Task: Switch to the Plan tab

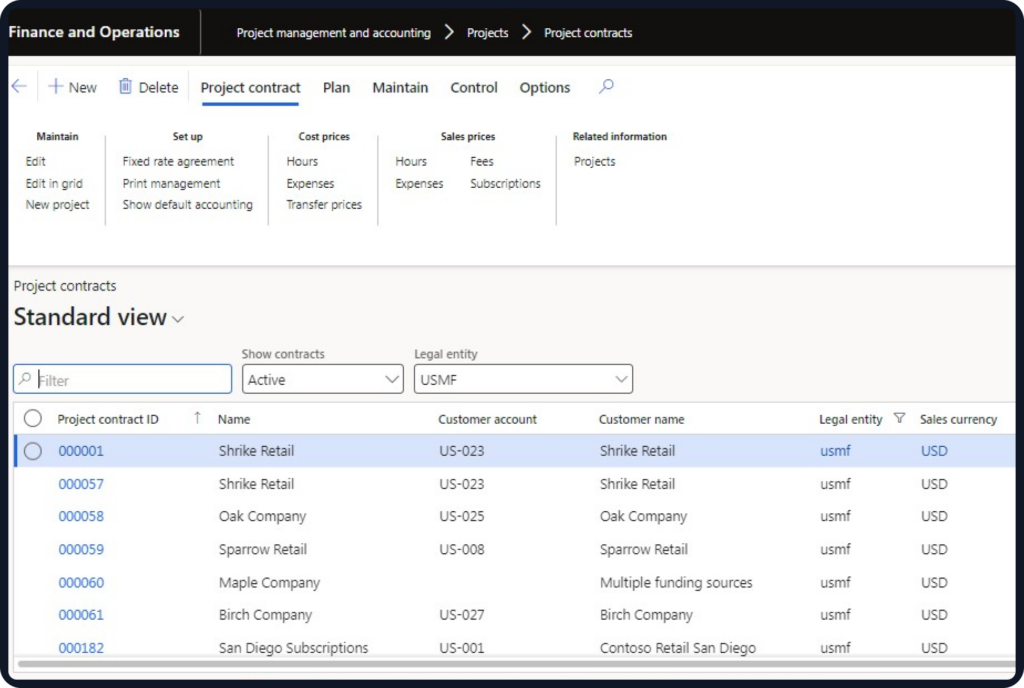Action: point(336,87)
